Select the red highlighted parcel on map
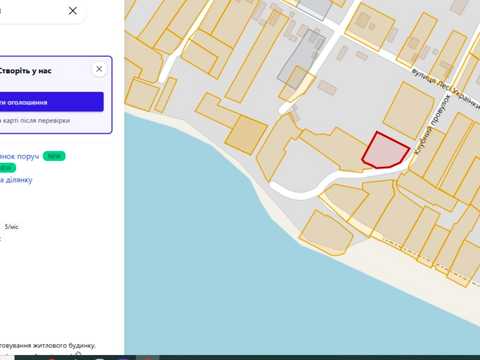This screenshot has width=480, height=360. pos(386,151)
